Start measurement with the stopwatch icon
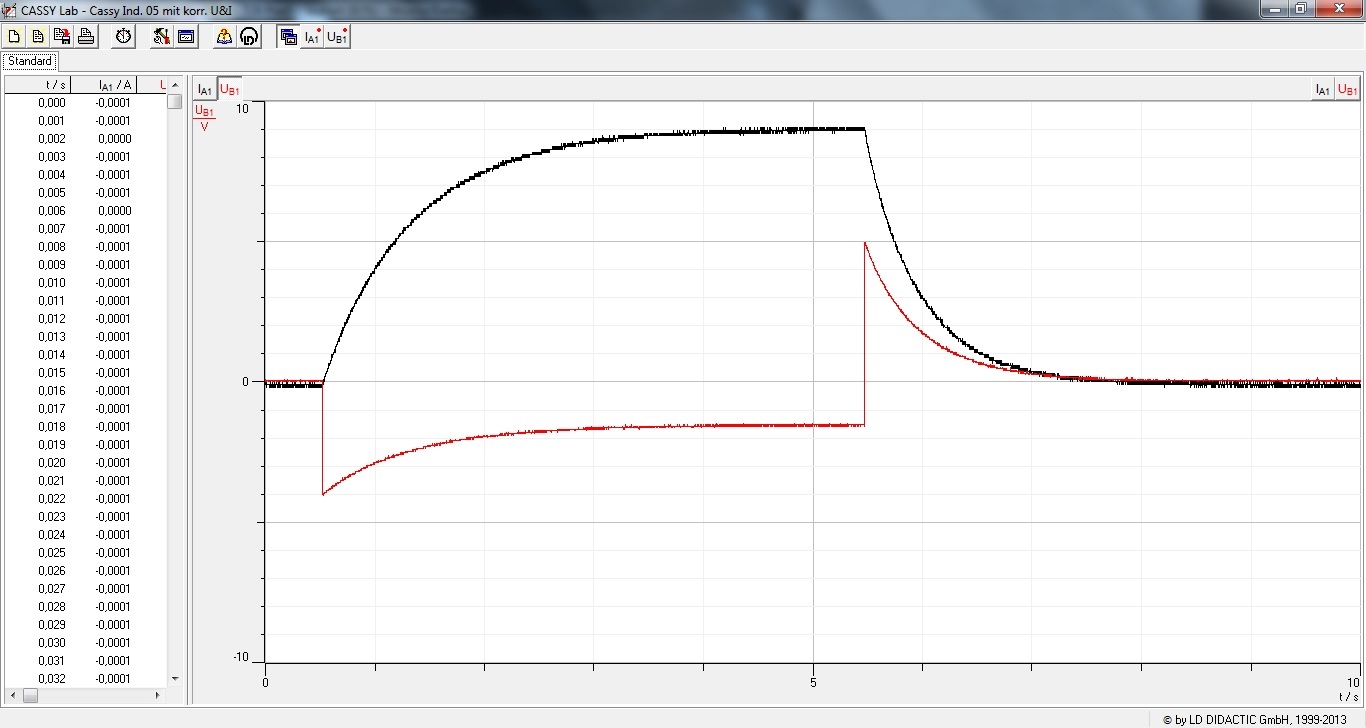Image resolution: width=1366 pixels, height=728 pixels. pos(123,37)
